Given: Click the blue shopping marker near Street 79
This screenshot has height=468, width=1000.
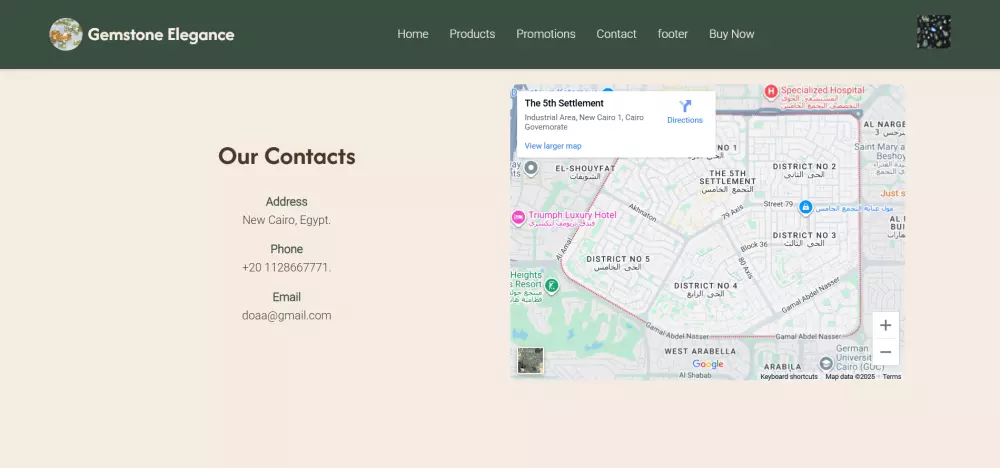Looking at the screenshot, I should click(805, 207).
